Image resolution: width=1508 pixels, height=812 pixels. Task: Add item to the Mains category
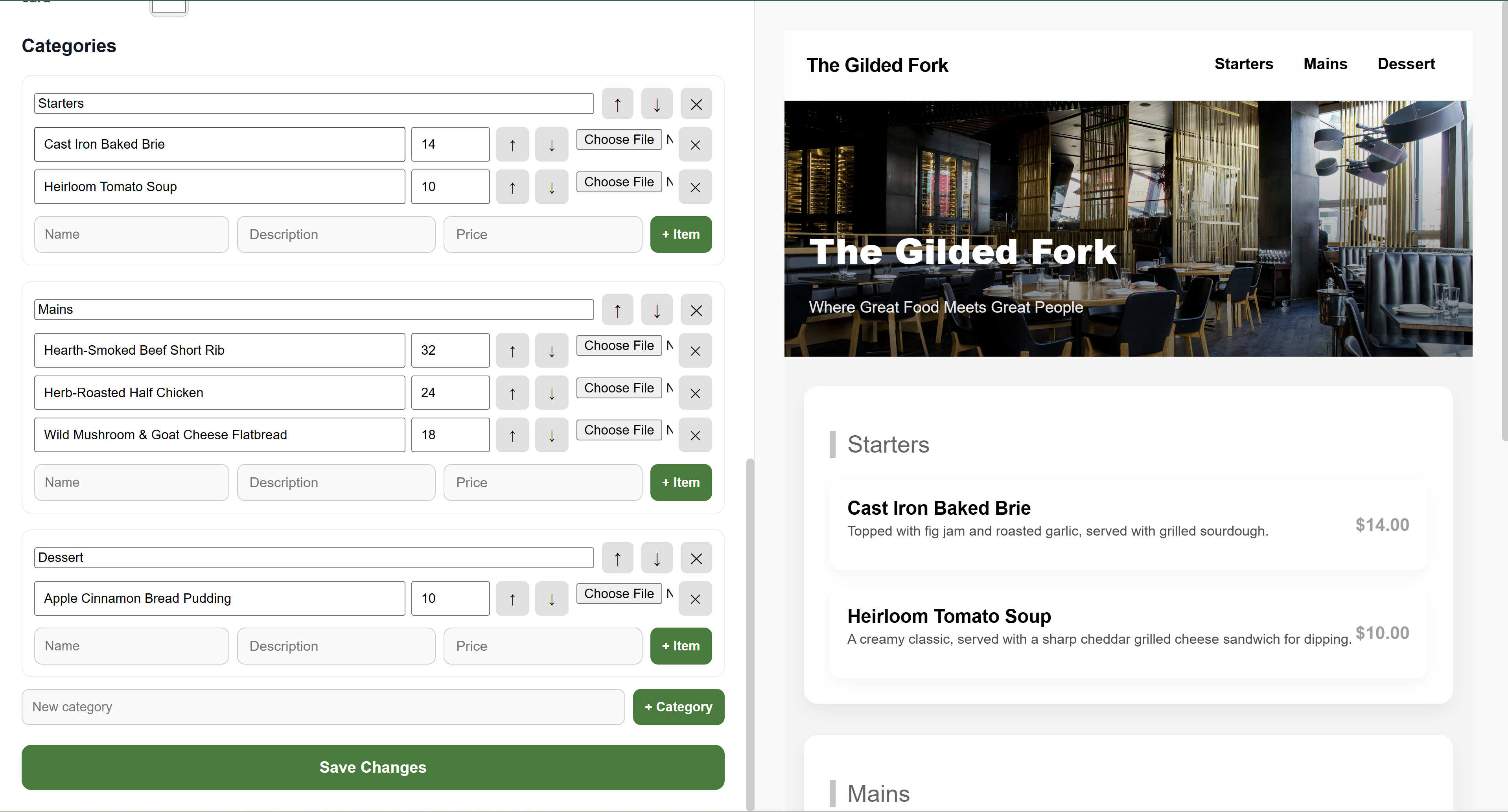(x=680, y=482)
